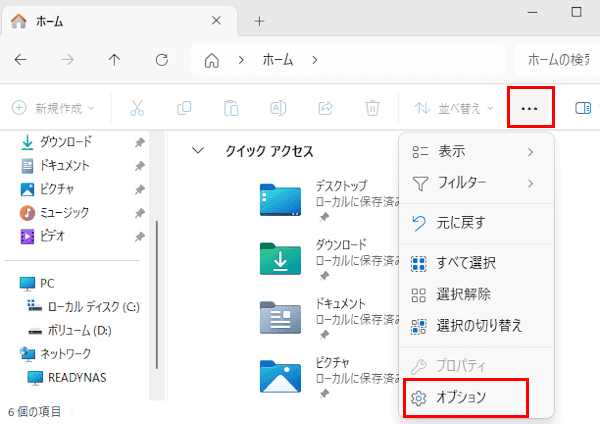Go up one folder level
The image size is (600, 424).
coord(114,60)
